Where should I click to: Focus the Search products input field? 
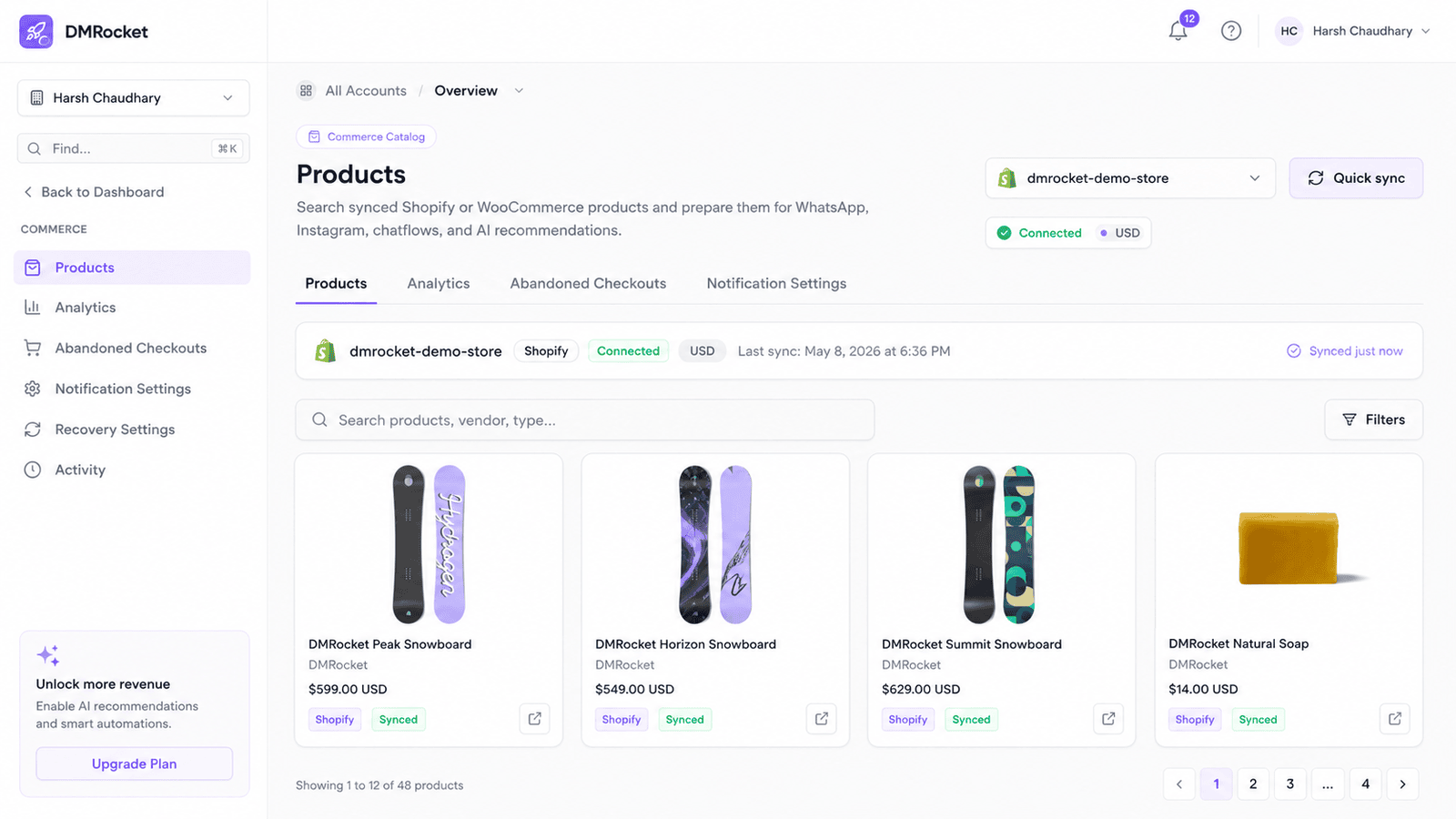pos(585,420)
